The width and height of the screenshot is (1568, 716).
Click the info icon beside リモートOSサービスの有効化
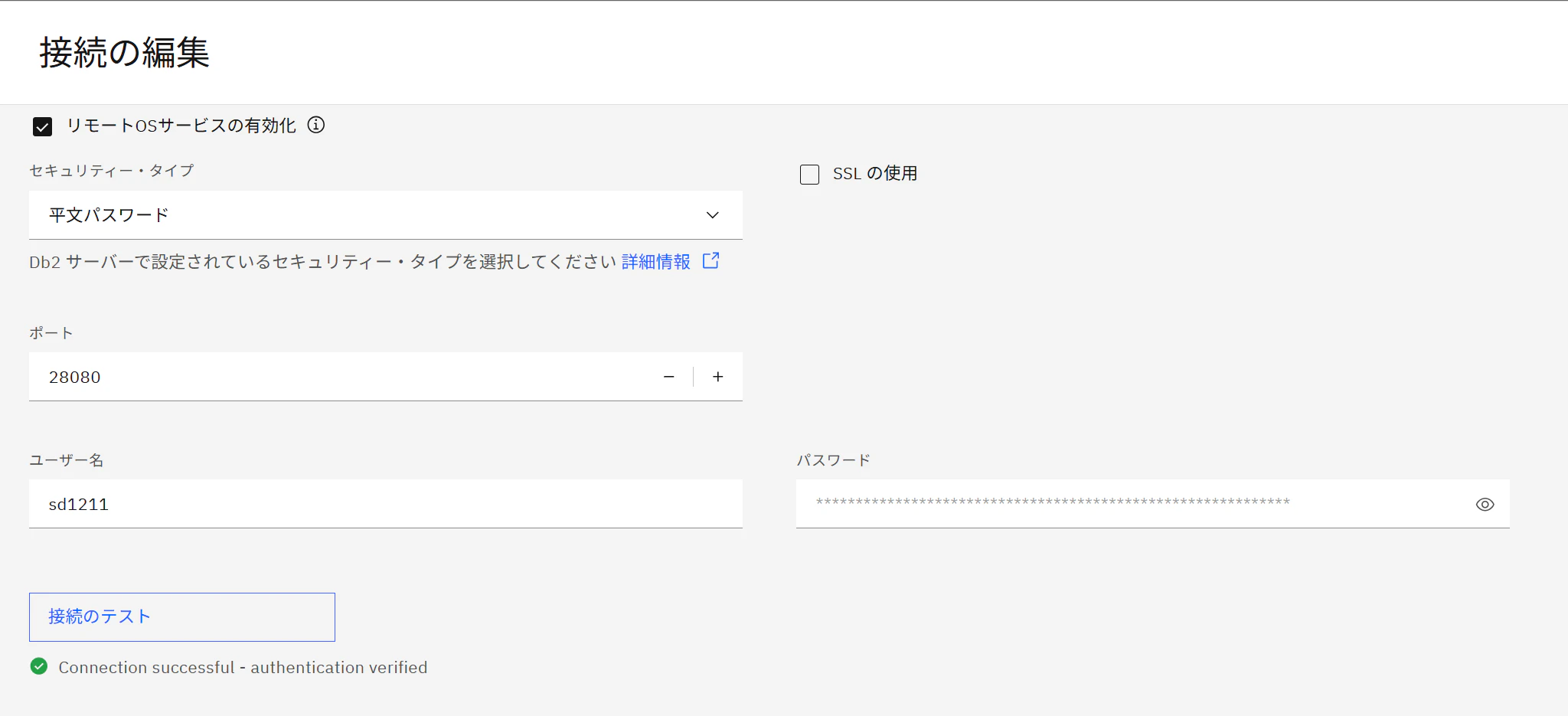316,125
